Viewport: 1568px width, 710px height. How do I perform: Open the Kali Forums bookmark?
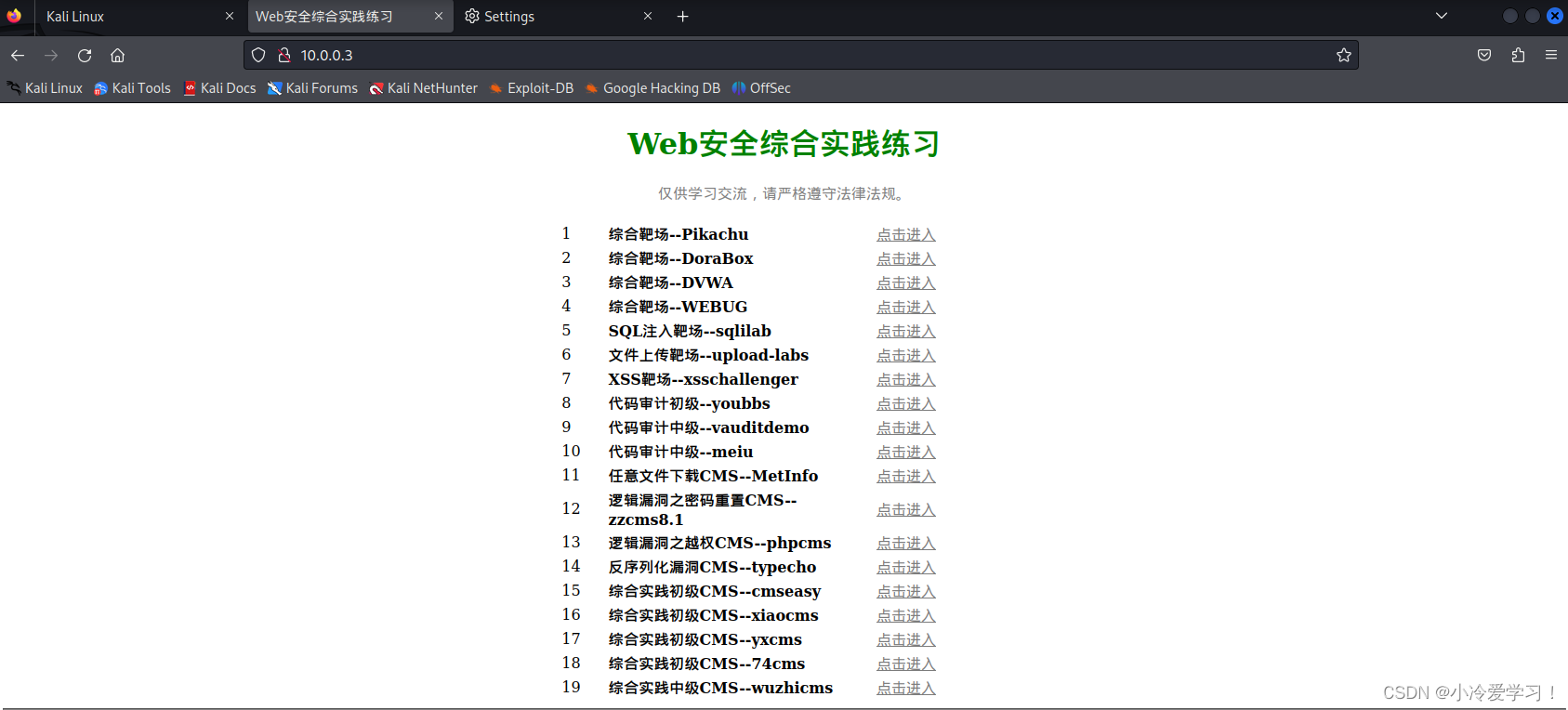click(312, 88)
